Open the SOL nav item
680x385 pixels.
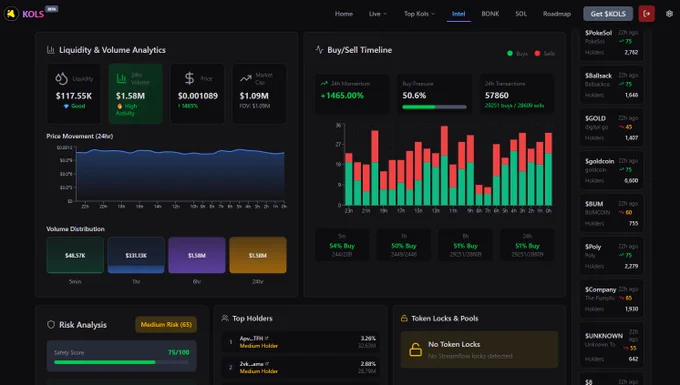[521, 14]
